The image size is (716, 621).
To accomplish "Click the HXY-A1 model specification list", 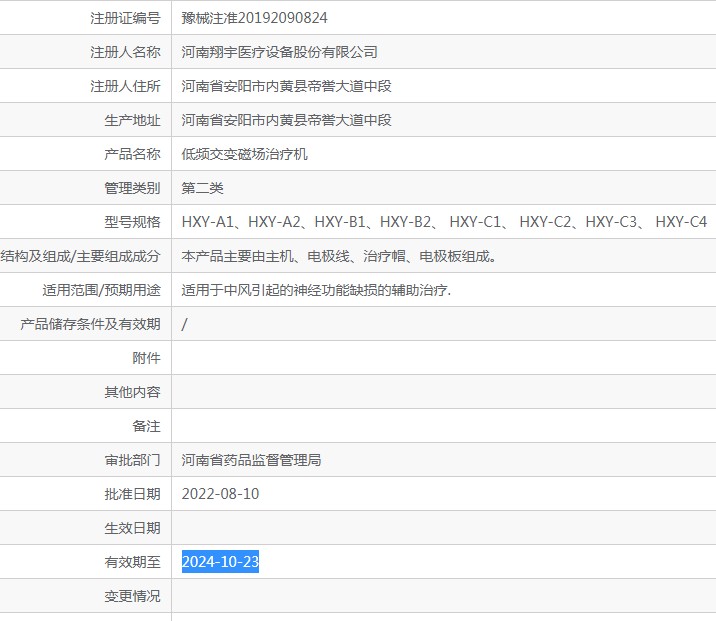I will coord(444,222).
